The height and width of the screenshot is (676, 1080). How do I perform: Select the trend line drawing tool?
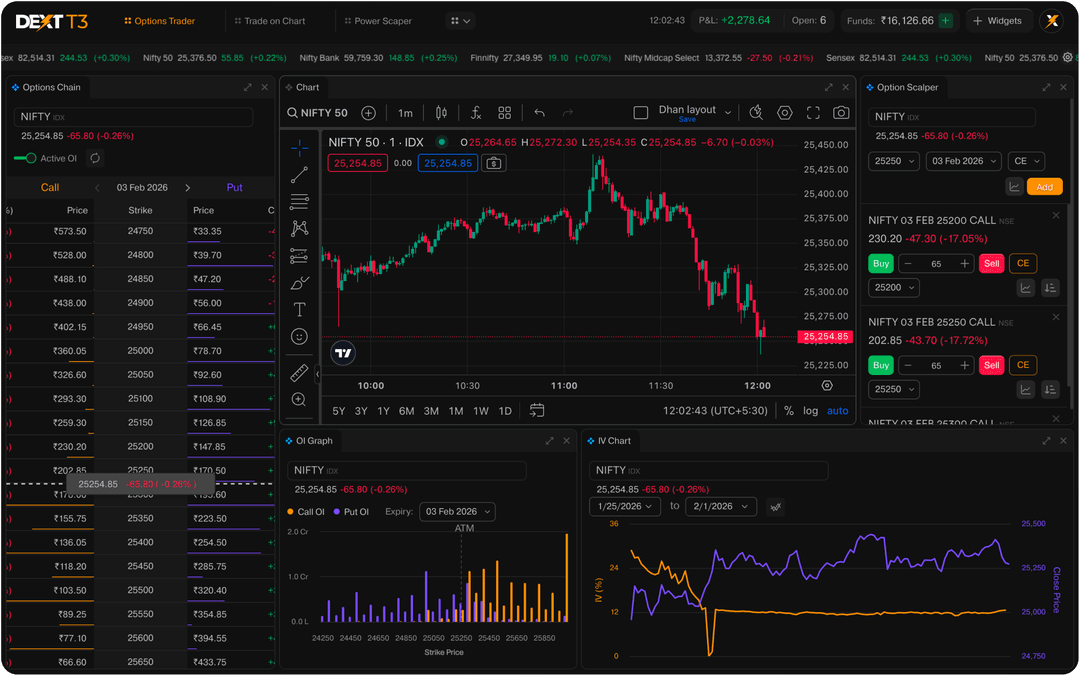pyautogui.click(x=299, y=174)
